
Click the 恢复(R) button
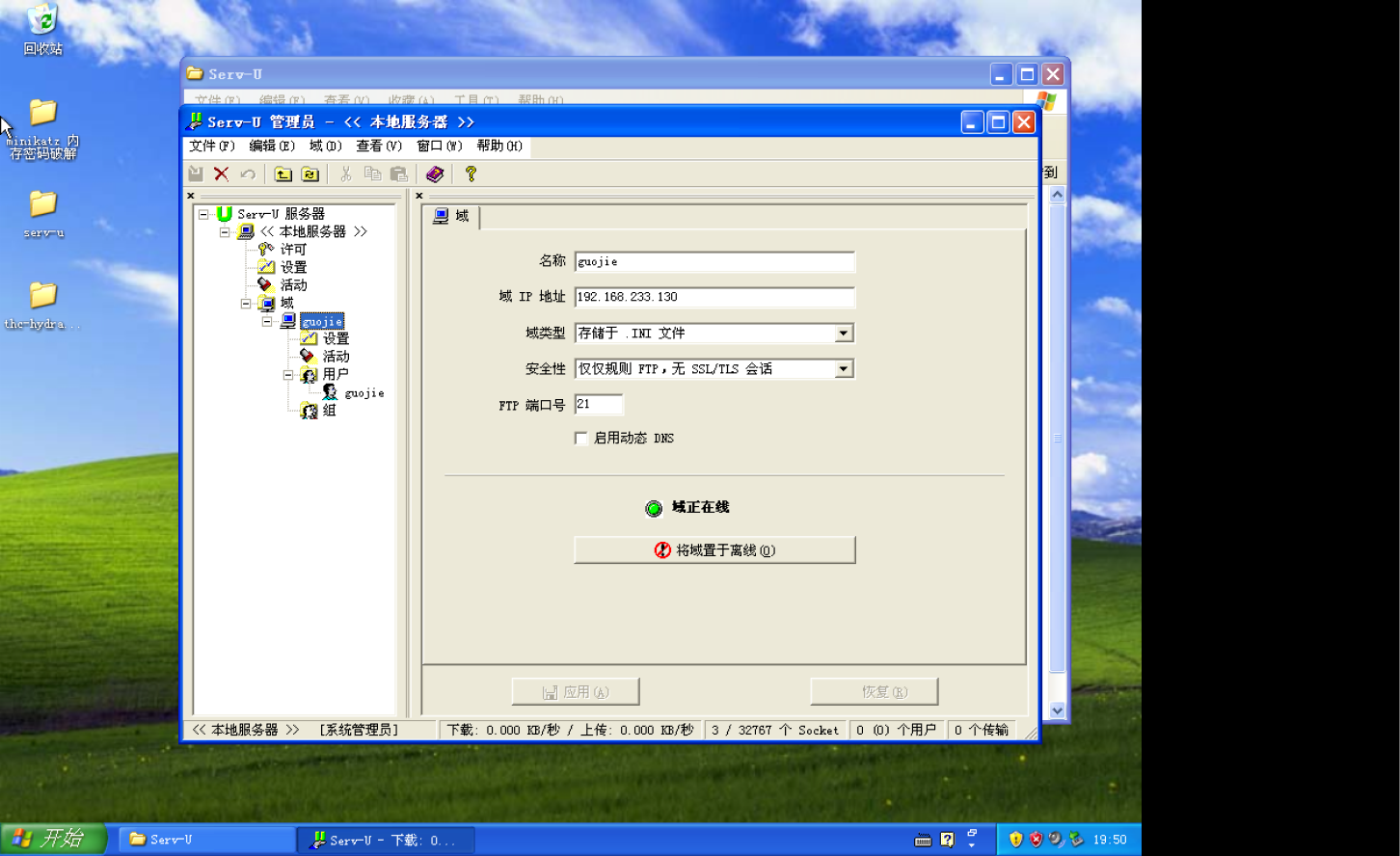coord(875,692)
